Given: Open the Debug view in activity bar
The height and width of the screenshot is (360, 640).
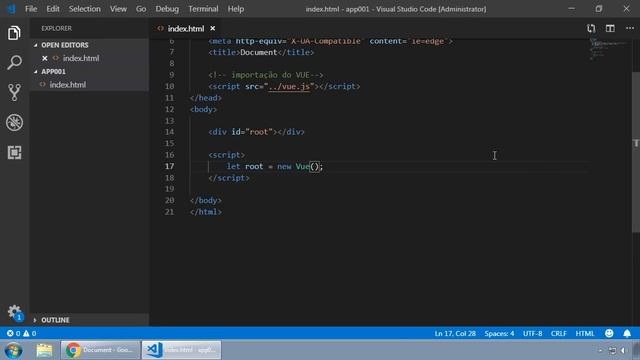Looking at the screenshot, I should tap(14, 122).
